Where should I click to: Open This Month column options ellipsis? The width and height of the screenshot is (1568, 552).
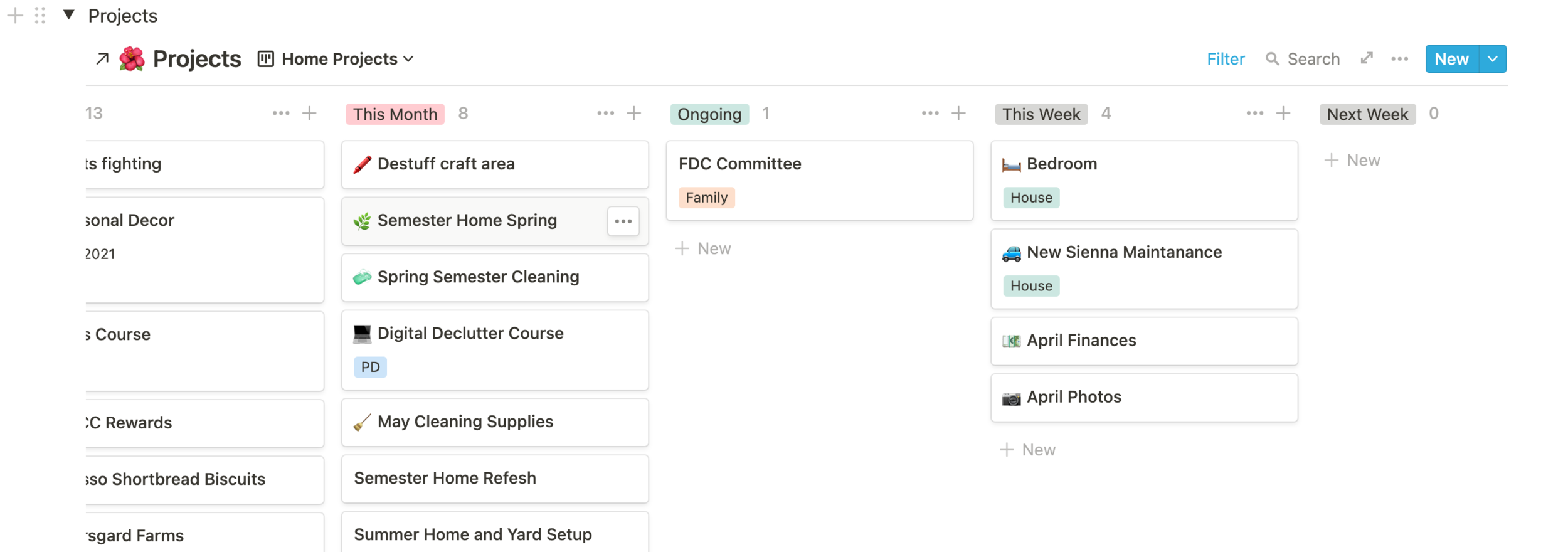[605, 114]
